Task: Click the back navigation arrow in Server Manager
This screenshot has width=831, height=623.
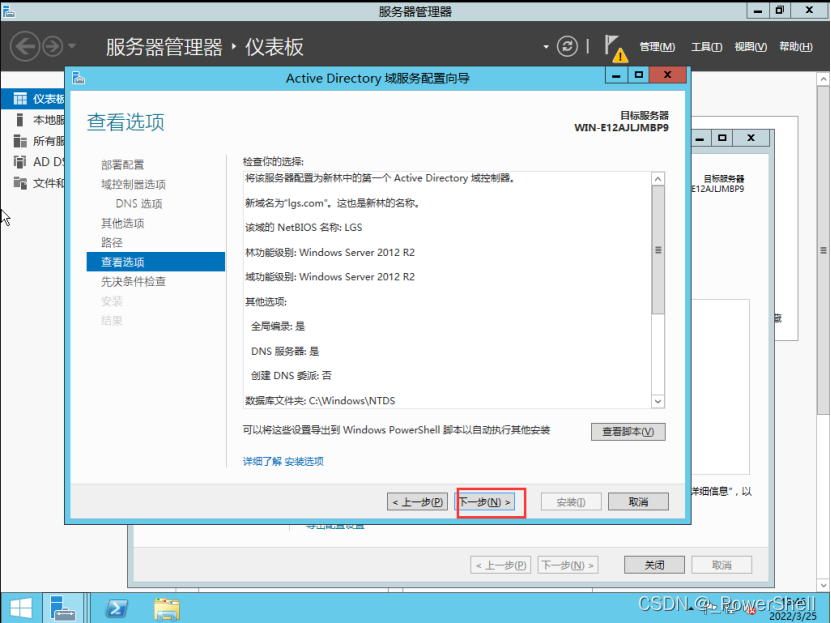Action: [x=25, y=47]
